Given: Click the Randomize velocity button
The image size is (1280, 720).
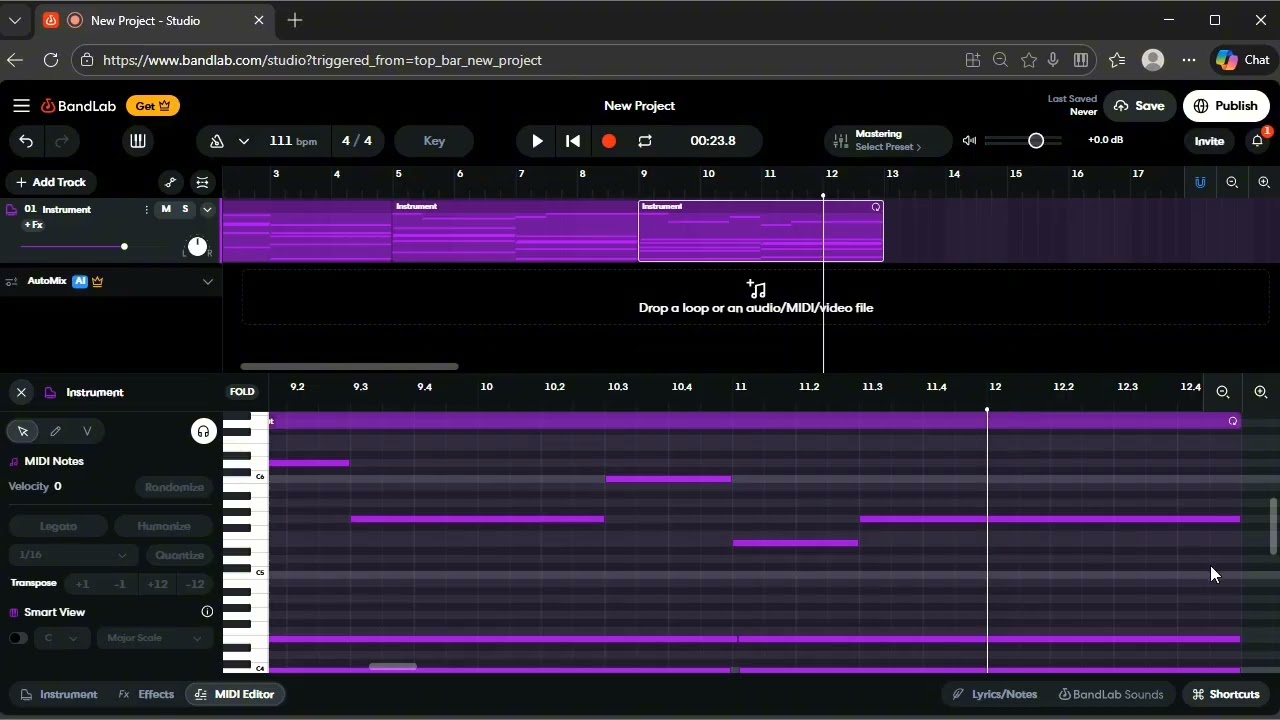Looking at the screenshot, I should pyautogui.click(x=174, y=487).
